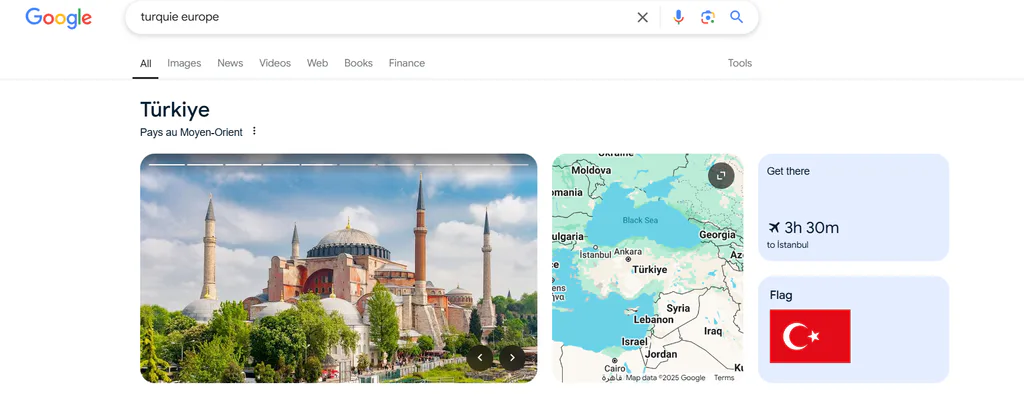Open the Web tab
This screenshot has height=399, width=1024.
pos(317,63)
